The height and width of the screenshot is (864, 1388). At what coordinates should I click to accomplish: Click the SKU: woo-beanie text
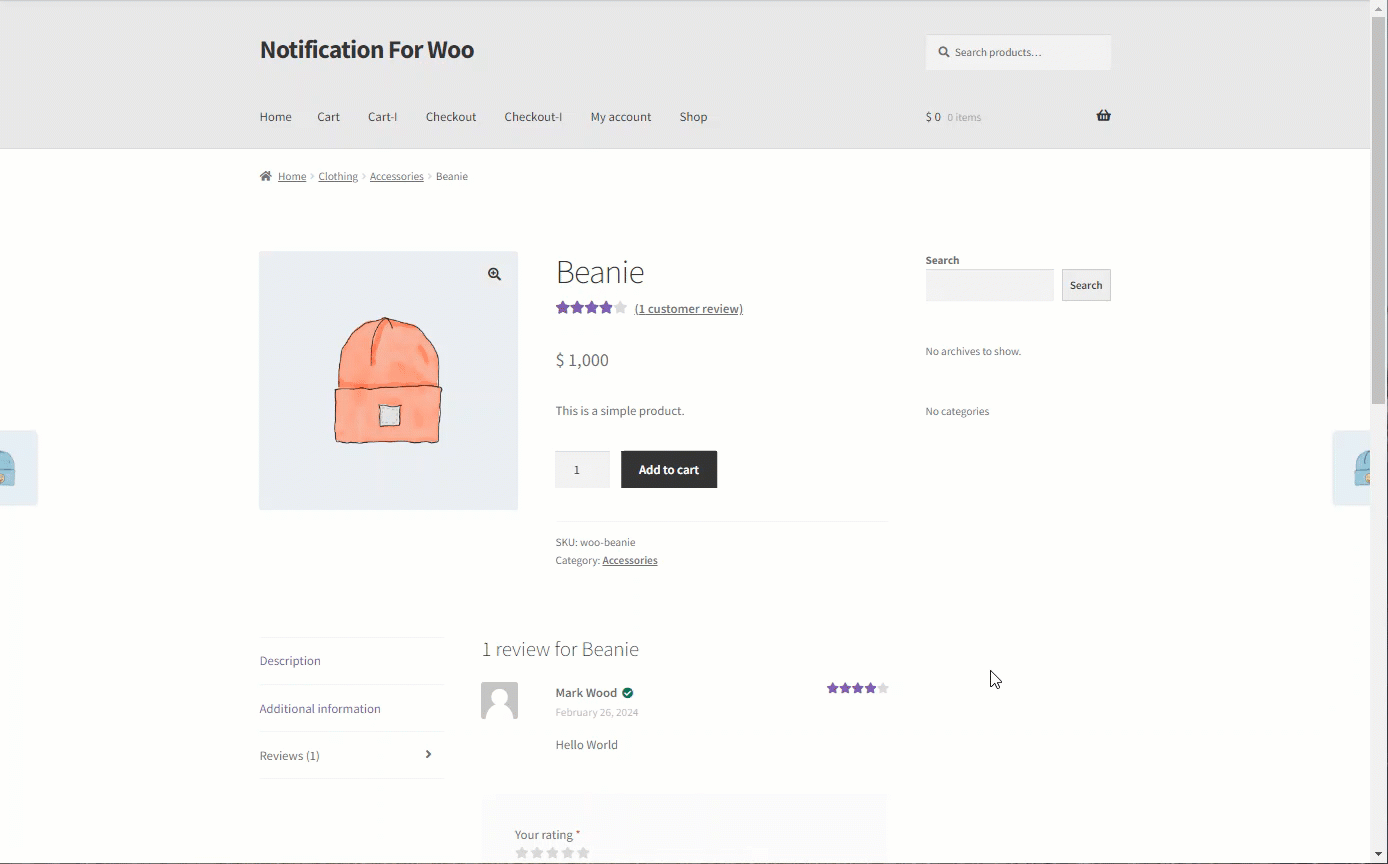tap(595, 543)
